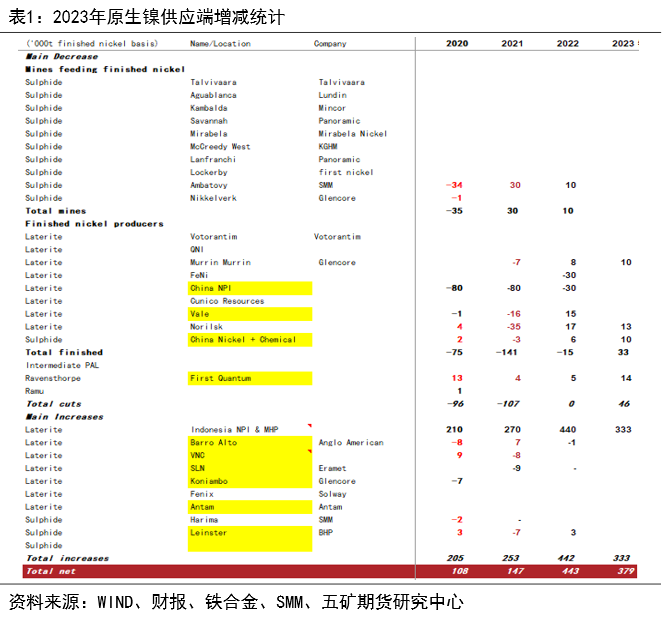Click the highlighted 'SLN' cell
This screenshot has height=626, width=665.
(250, 468)
